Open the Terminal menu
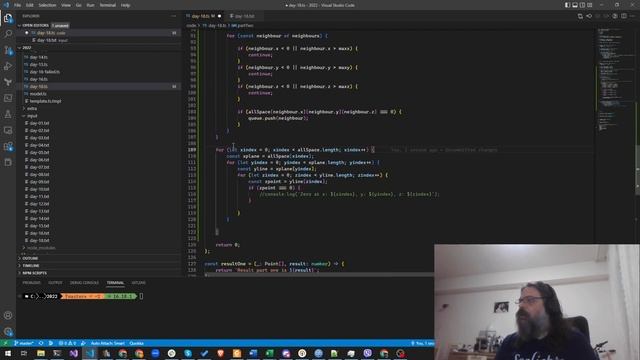Image resolution: width=640 pixels, height=360 pixels. coord(108,5)
